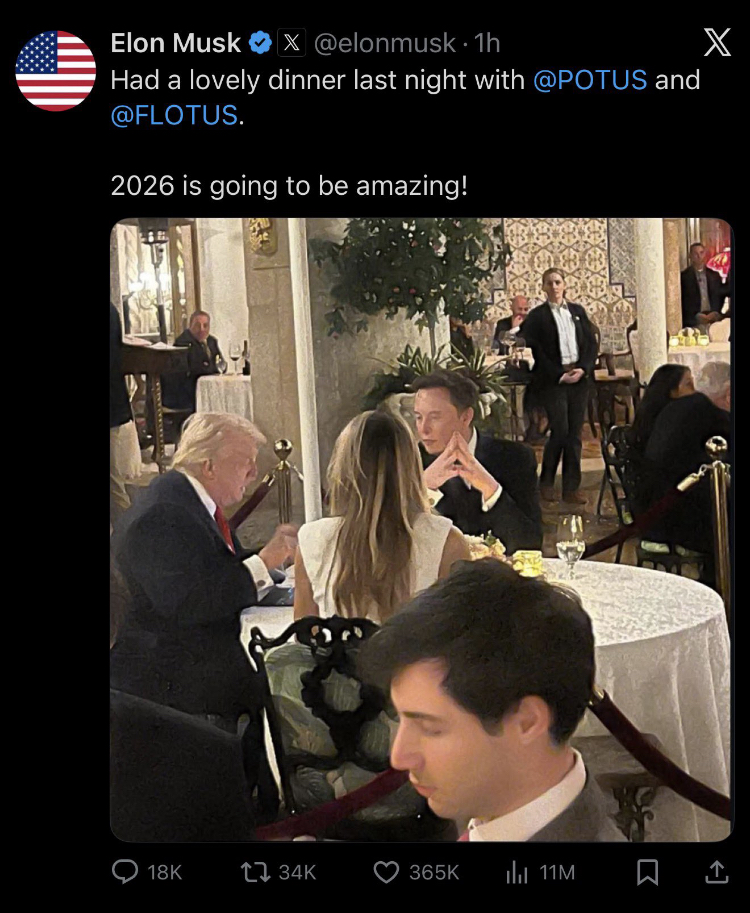
Task: Like the post with the heart icon
Action: 386,872
